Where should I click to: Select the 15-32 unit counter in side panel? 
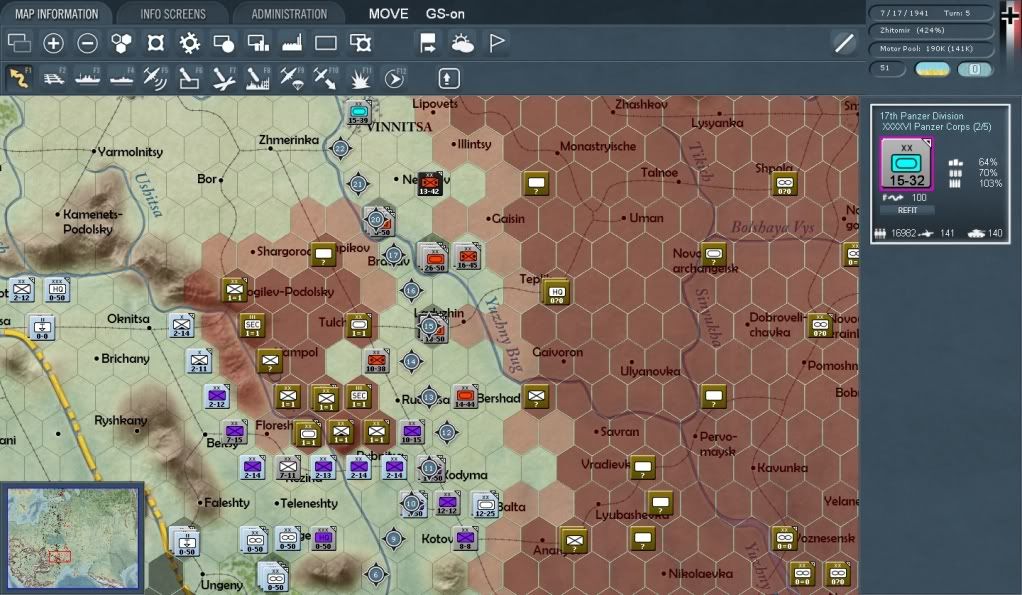[x=907, y=164]
